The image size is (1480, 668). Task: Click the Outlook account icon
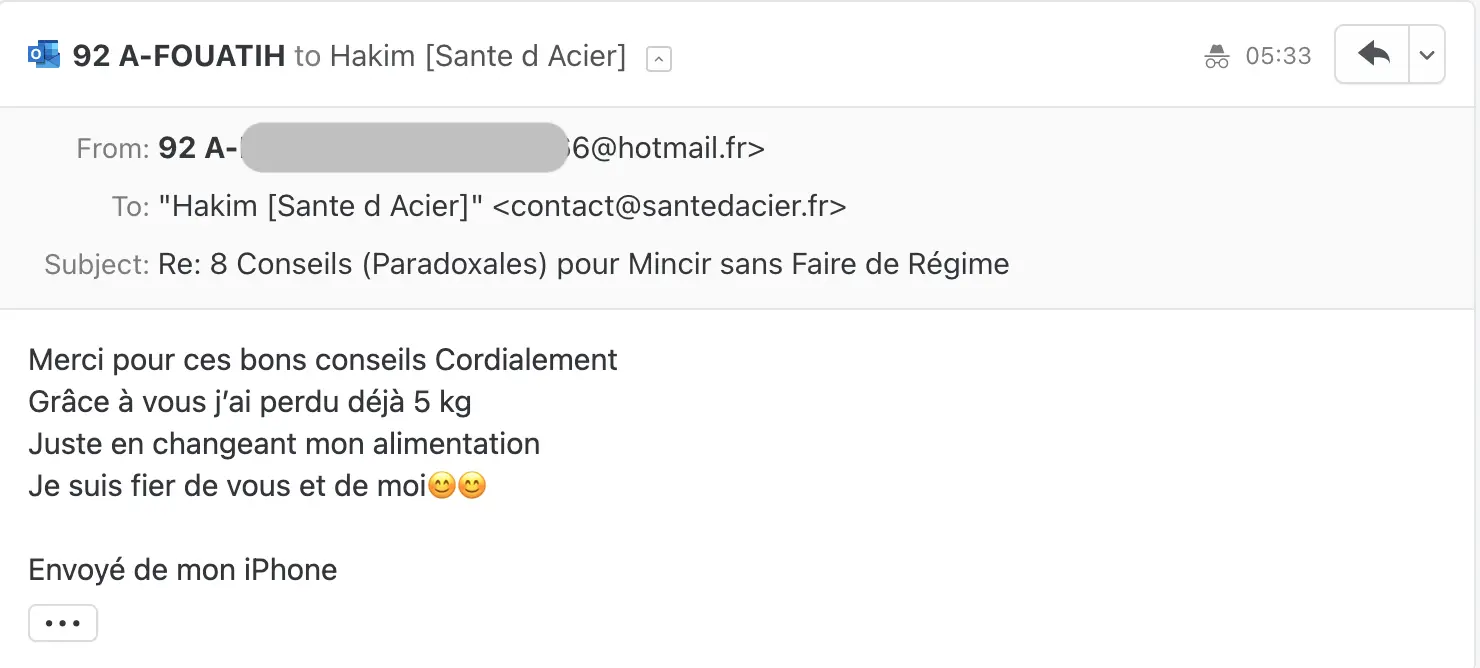(x=44, y=55)
